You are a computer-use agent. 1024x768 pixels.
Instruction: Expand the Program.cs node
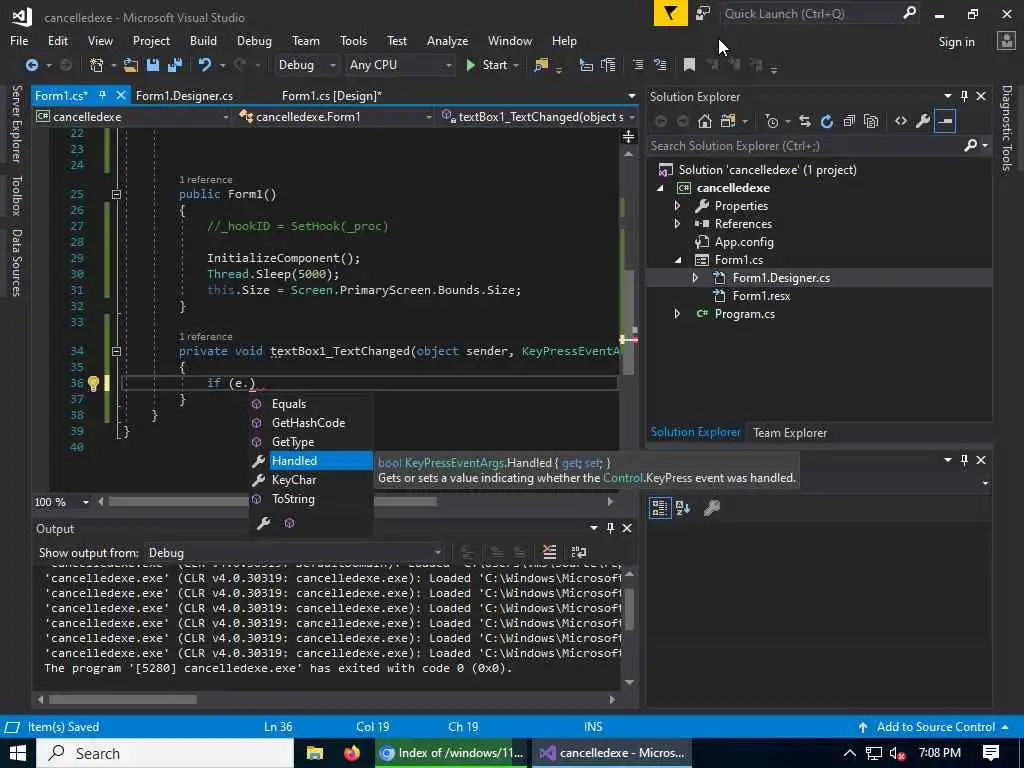[x=677, y=313]
